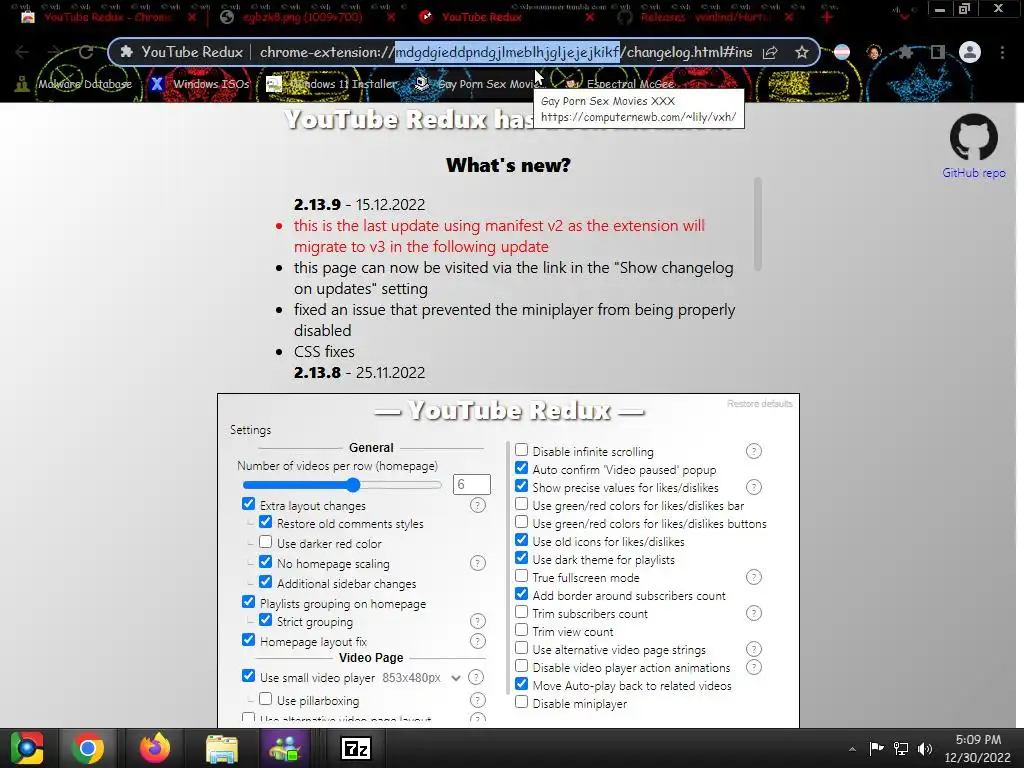Toggle Use dark theme for playlists

coord(521,558)
